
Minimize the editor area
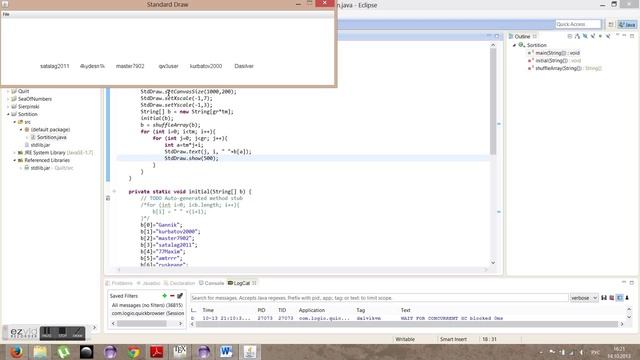coord(489,36)
